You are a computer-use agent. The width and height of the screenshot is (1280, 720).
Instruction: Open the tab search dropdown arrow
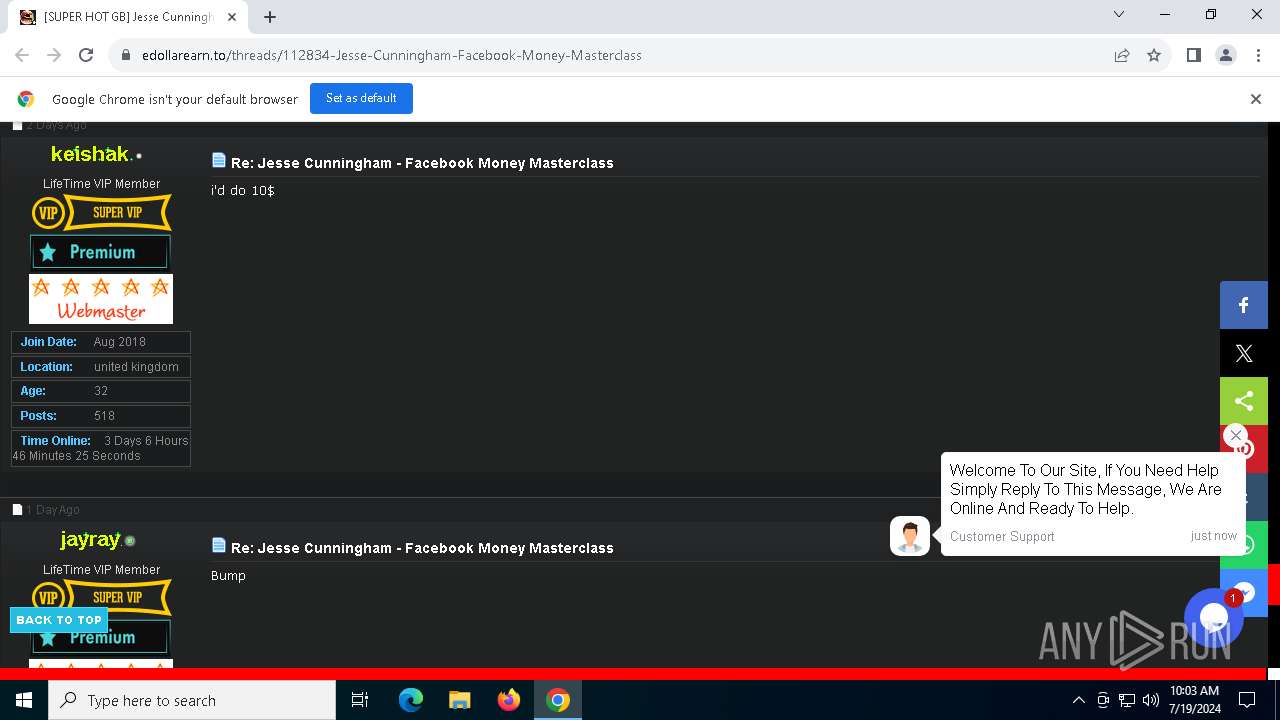coord(1119,15)
